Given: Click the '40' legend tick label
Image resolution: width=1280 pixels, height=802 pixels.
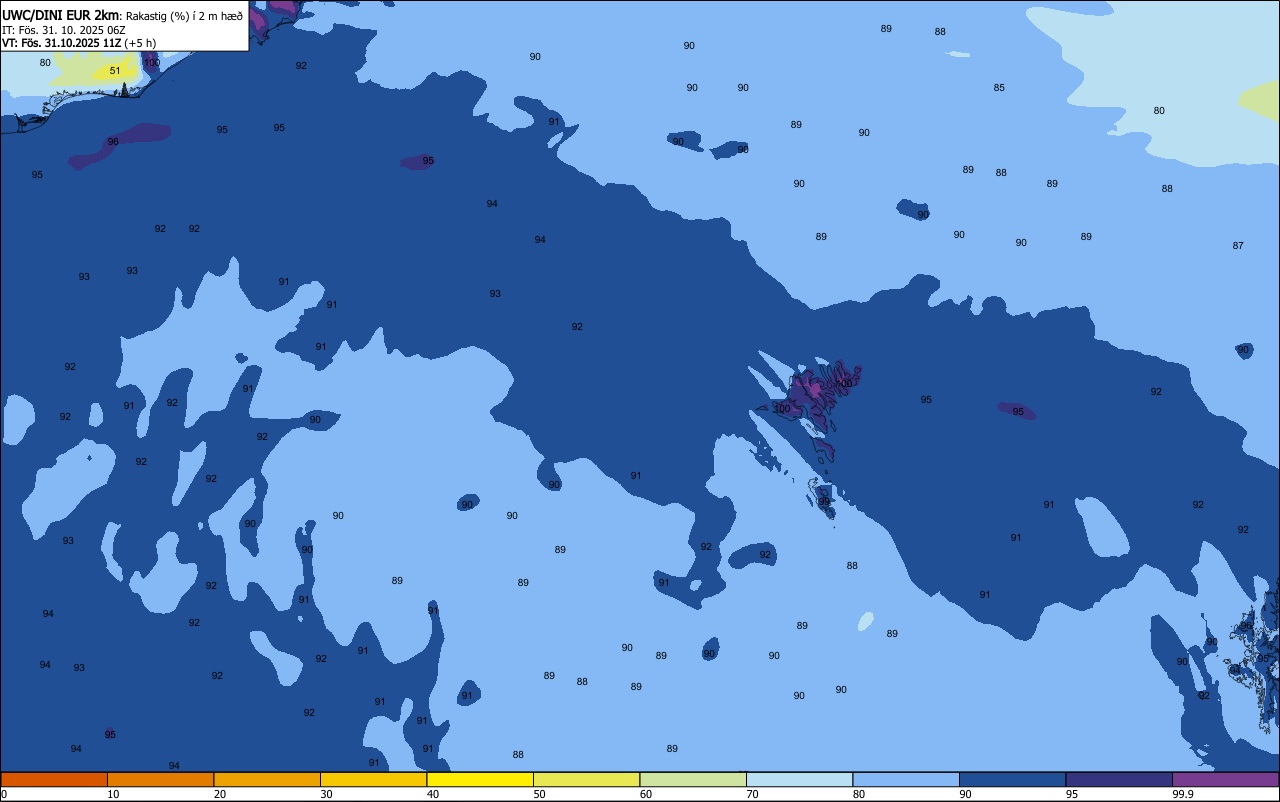Looking at the screenshot, I should click(x=433, y=794).
